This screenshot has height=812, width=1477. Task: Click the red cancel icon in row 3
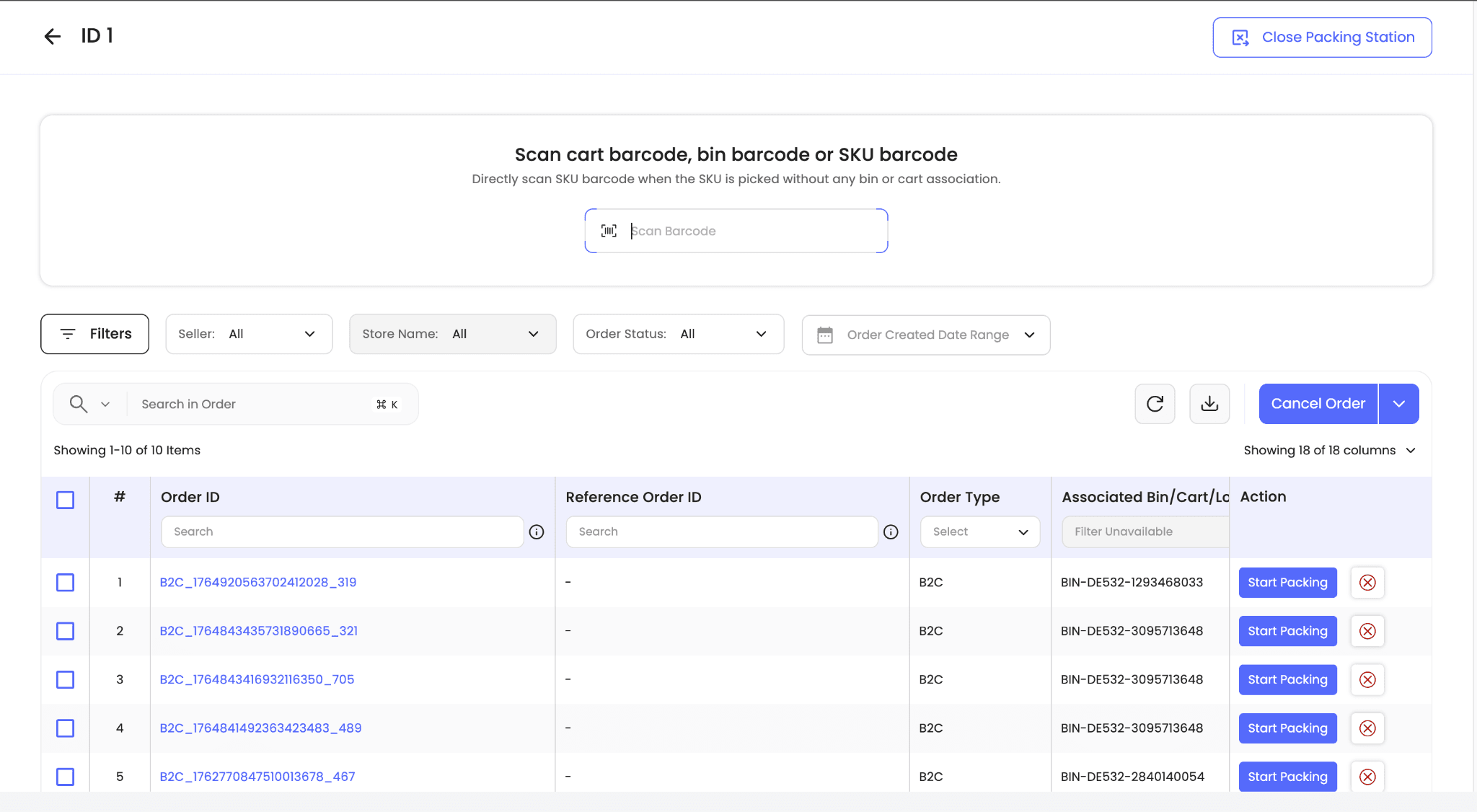coord(1367,680)
